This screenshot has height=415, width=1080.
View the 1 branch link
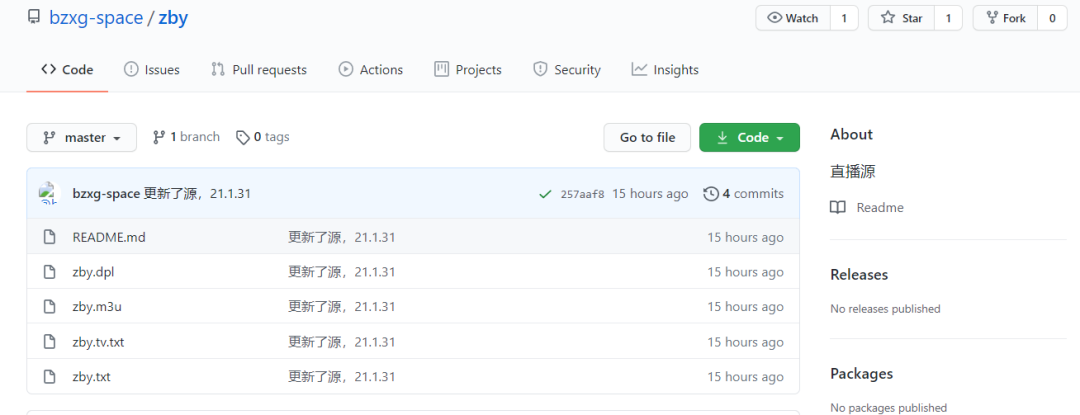point(186,137)
